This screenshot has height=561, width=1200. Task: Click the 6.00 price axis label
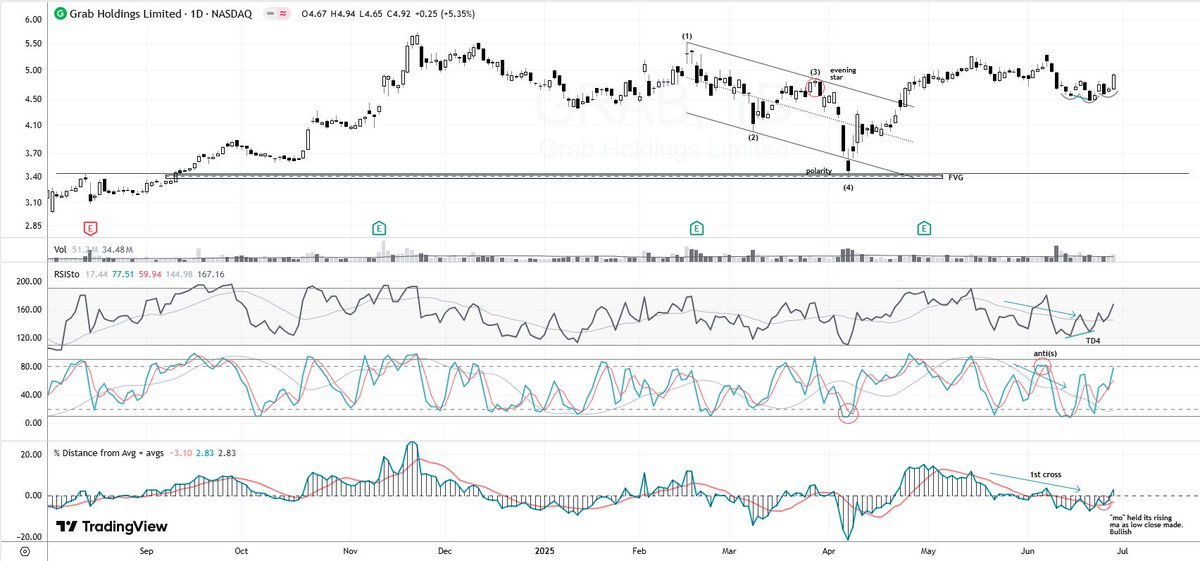coord(31,20)
